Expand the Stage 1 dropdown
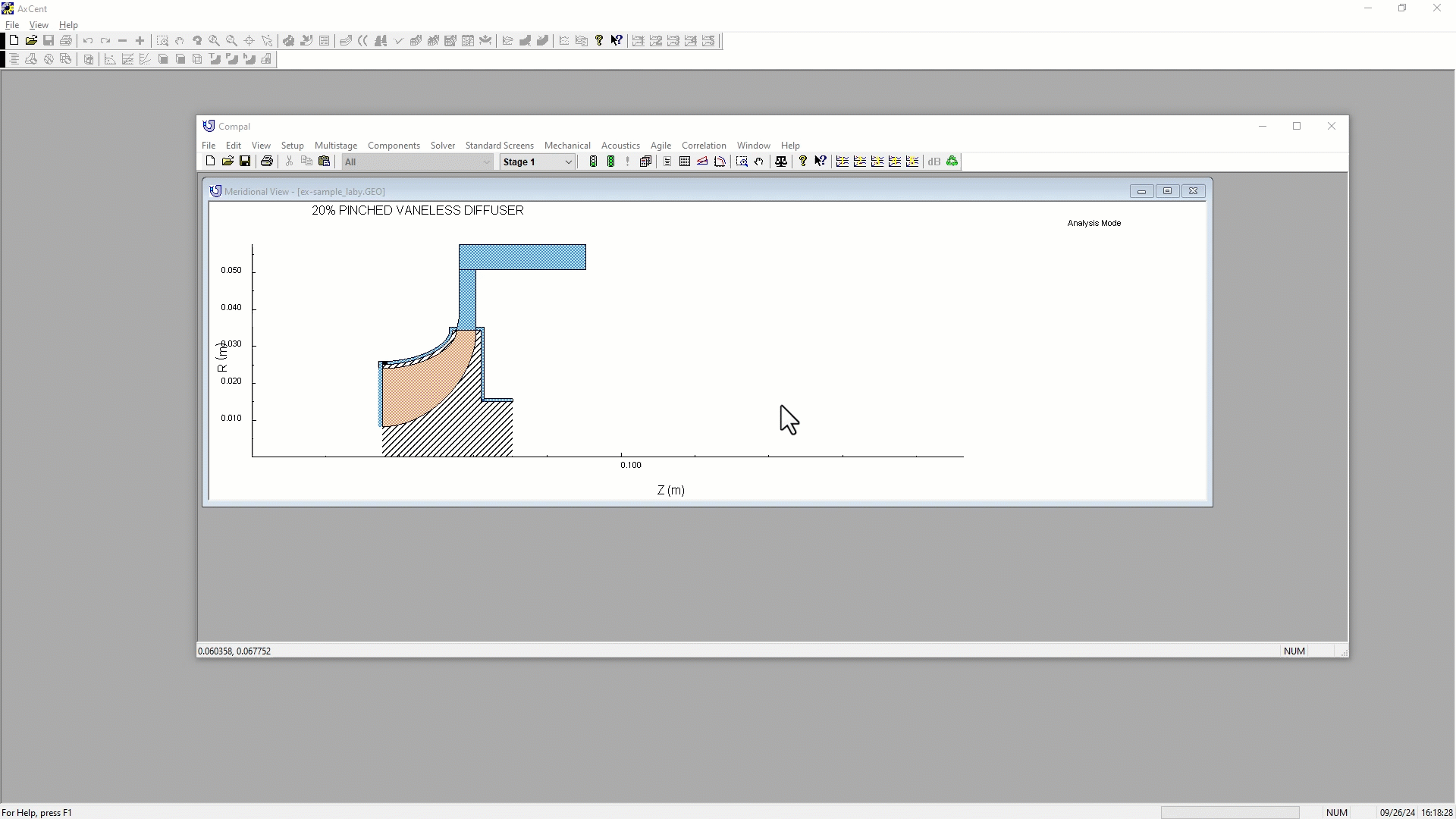The height and width of the screenshot is (819, 1456). [x=568, y=162]
